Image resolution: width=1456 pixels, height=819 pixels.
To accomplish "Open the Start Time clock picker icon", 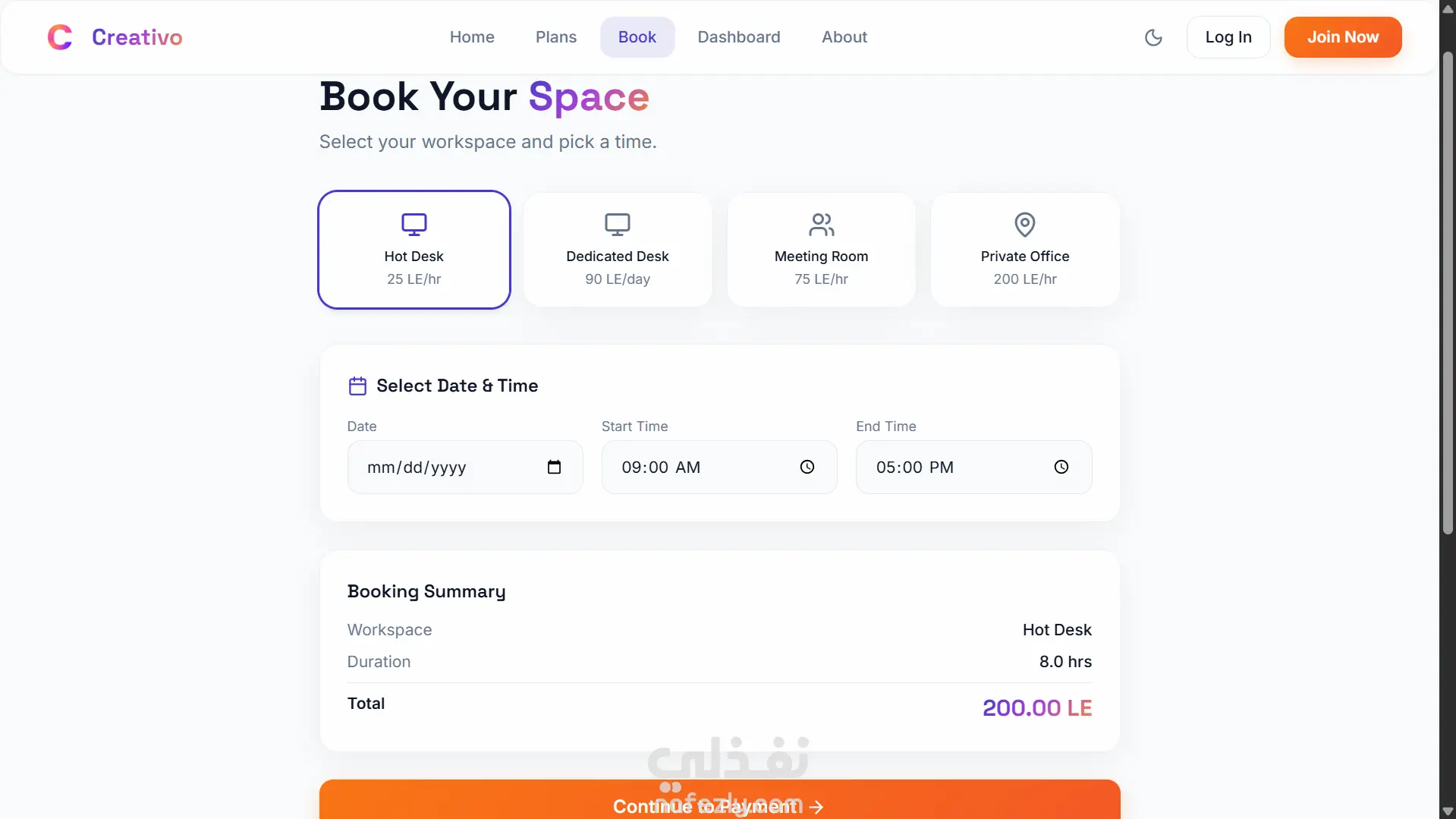I will click(x=807, y=467).
